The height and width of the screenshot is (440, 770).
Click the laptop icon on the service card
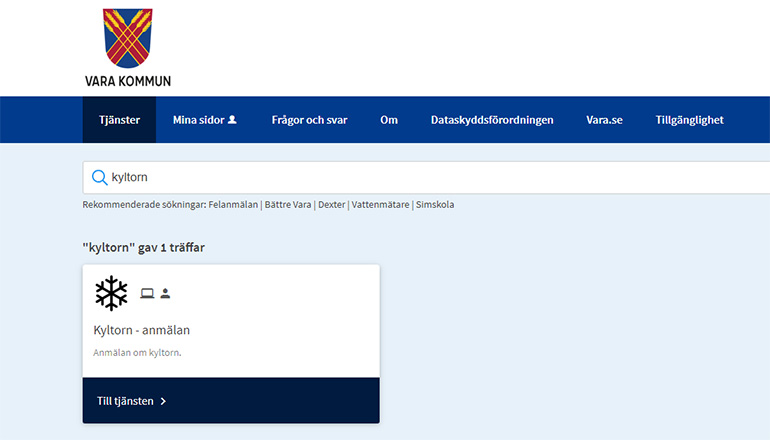point(147,293)
